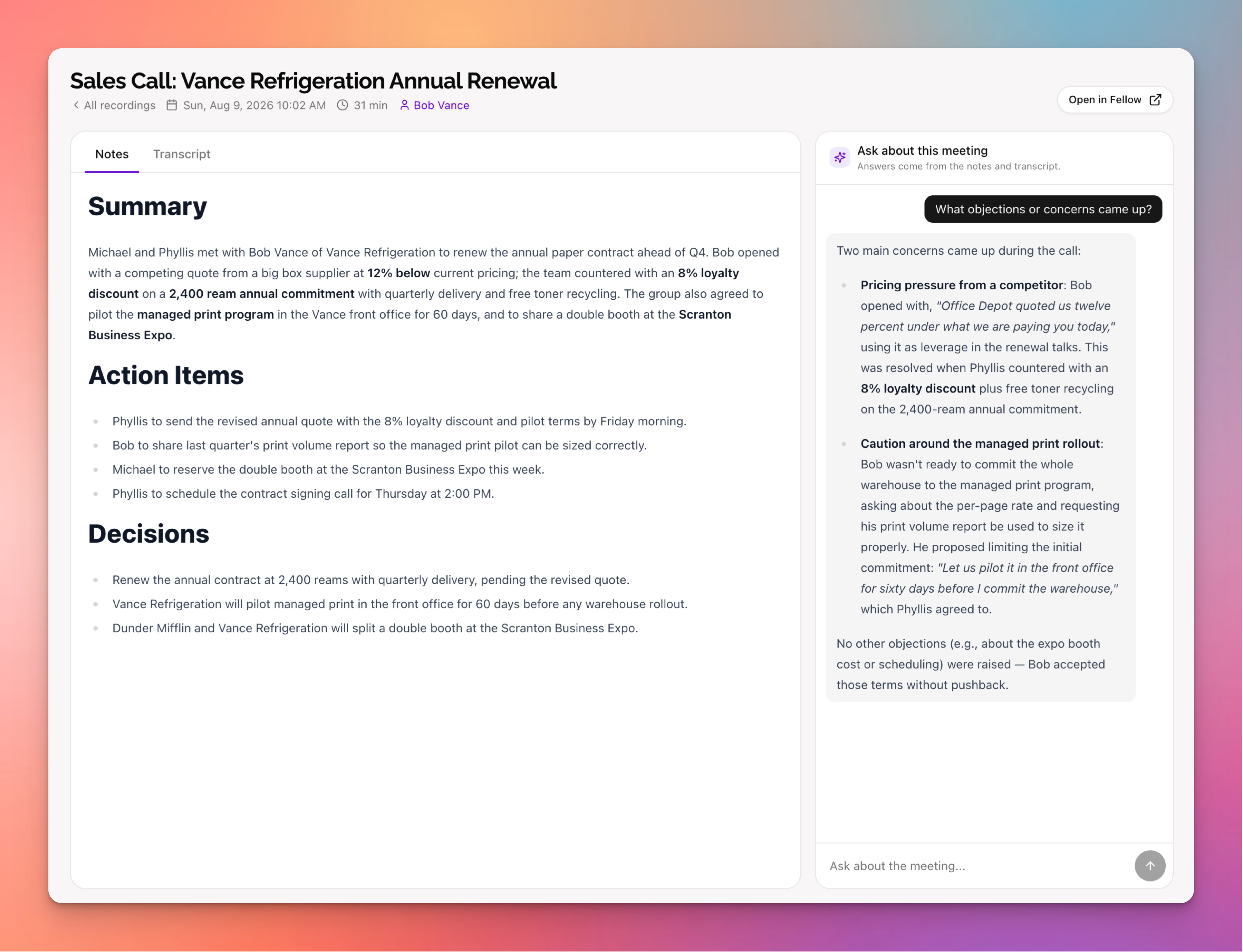
Task: Select action item about Bob's print volume report
Action: tap(379, 445)
